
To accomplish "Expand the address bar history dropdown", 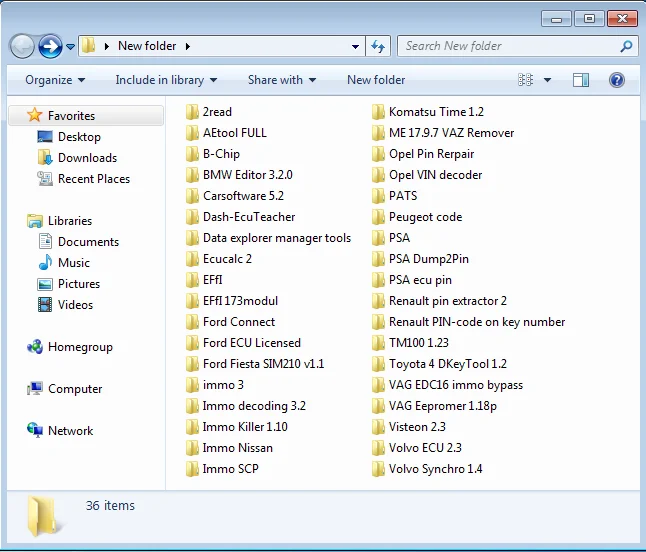I will click(355, 47).
